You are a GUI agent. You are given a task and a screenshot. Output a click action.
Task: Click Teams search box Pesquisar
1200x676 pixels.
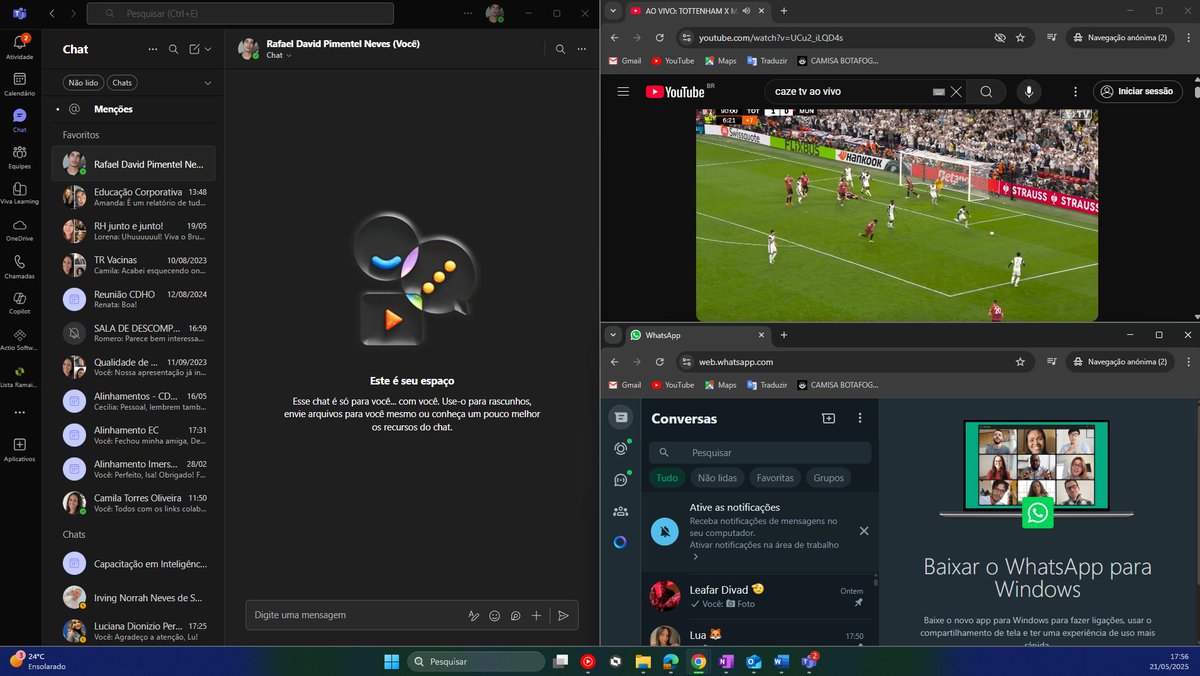pos(240,14)
